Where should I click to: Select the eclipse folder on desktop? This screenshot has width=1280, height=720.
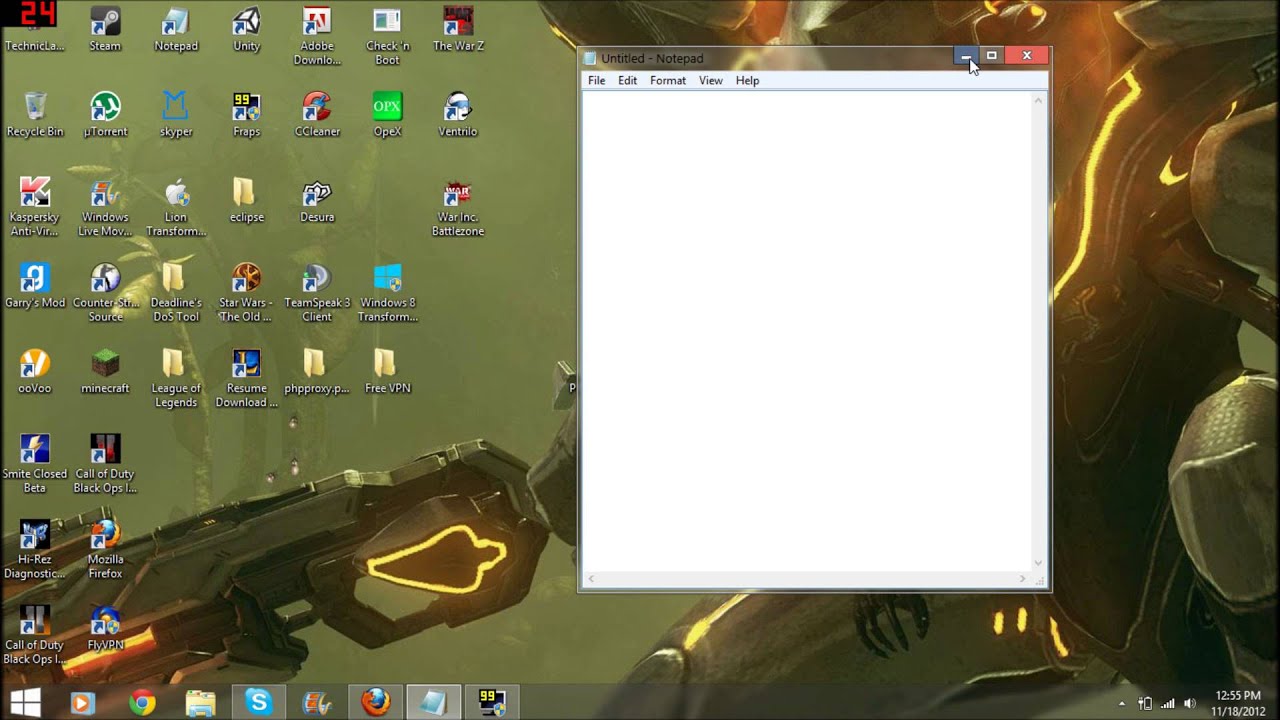tap(246, 200)
